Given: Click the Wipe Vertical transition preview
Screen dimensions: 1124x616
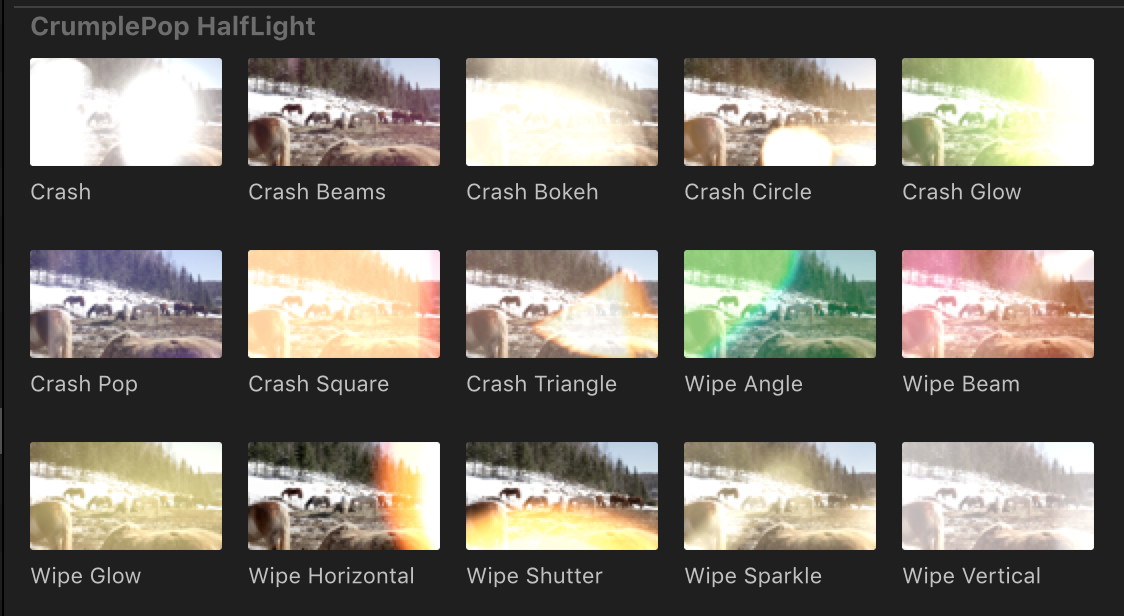Looking at the screenshot, I should click(x=998, y=496).
